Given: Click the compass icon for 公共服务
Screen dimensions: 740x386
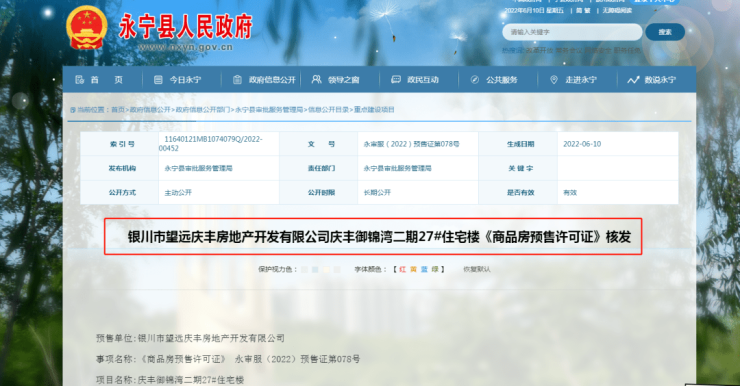Looking at the screenshot, I should [x=475, y=80].
